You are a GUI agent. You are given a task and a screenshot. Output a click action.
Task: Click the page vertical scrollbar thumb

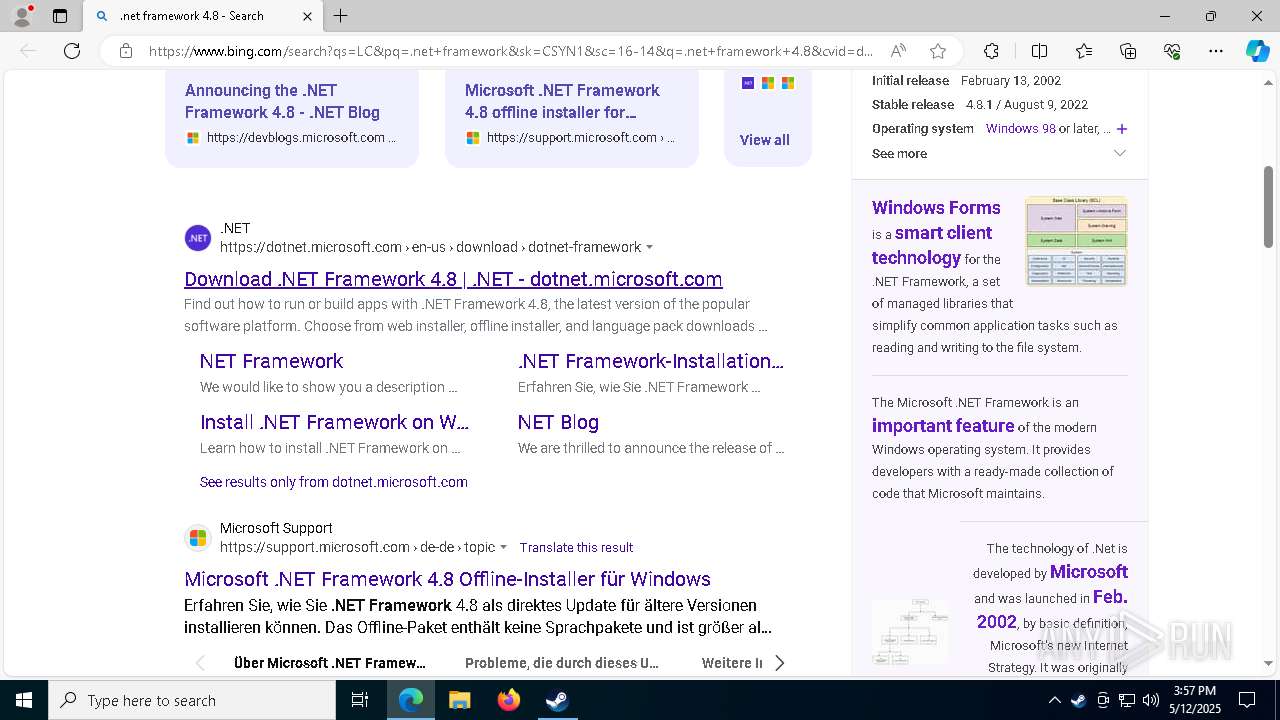tap(1268, 207)
